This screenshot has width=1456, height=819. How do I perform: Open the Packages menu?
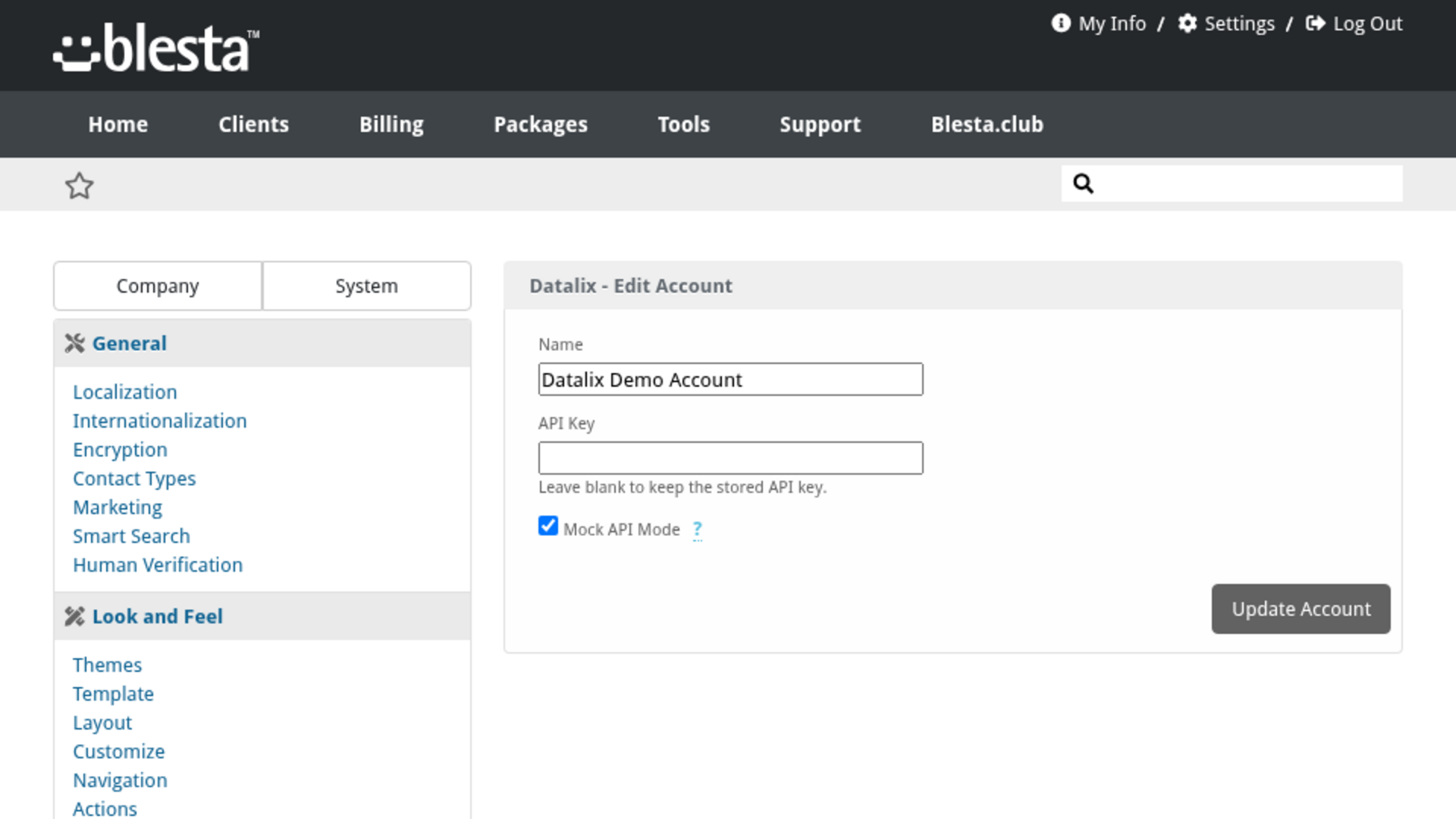click(x=541, y=124)
